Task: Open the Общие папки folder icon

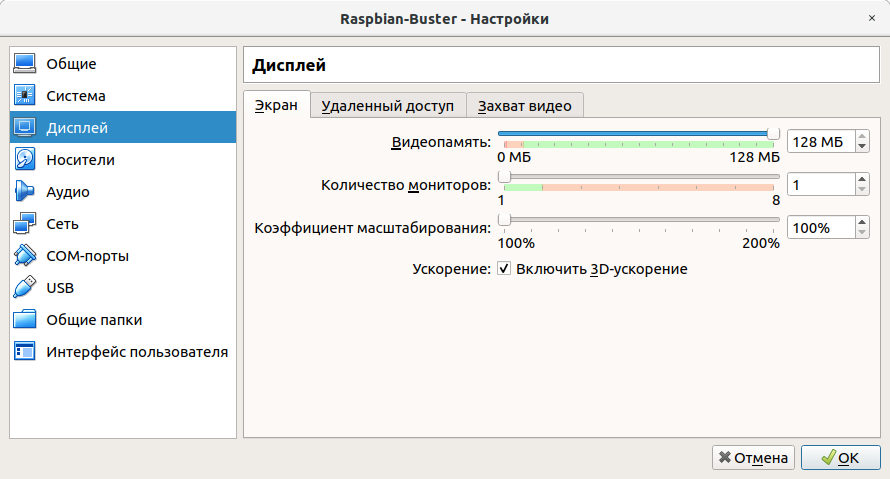Action: (24, 320)
